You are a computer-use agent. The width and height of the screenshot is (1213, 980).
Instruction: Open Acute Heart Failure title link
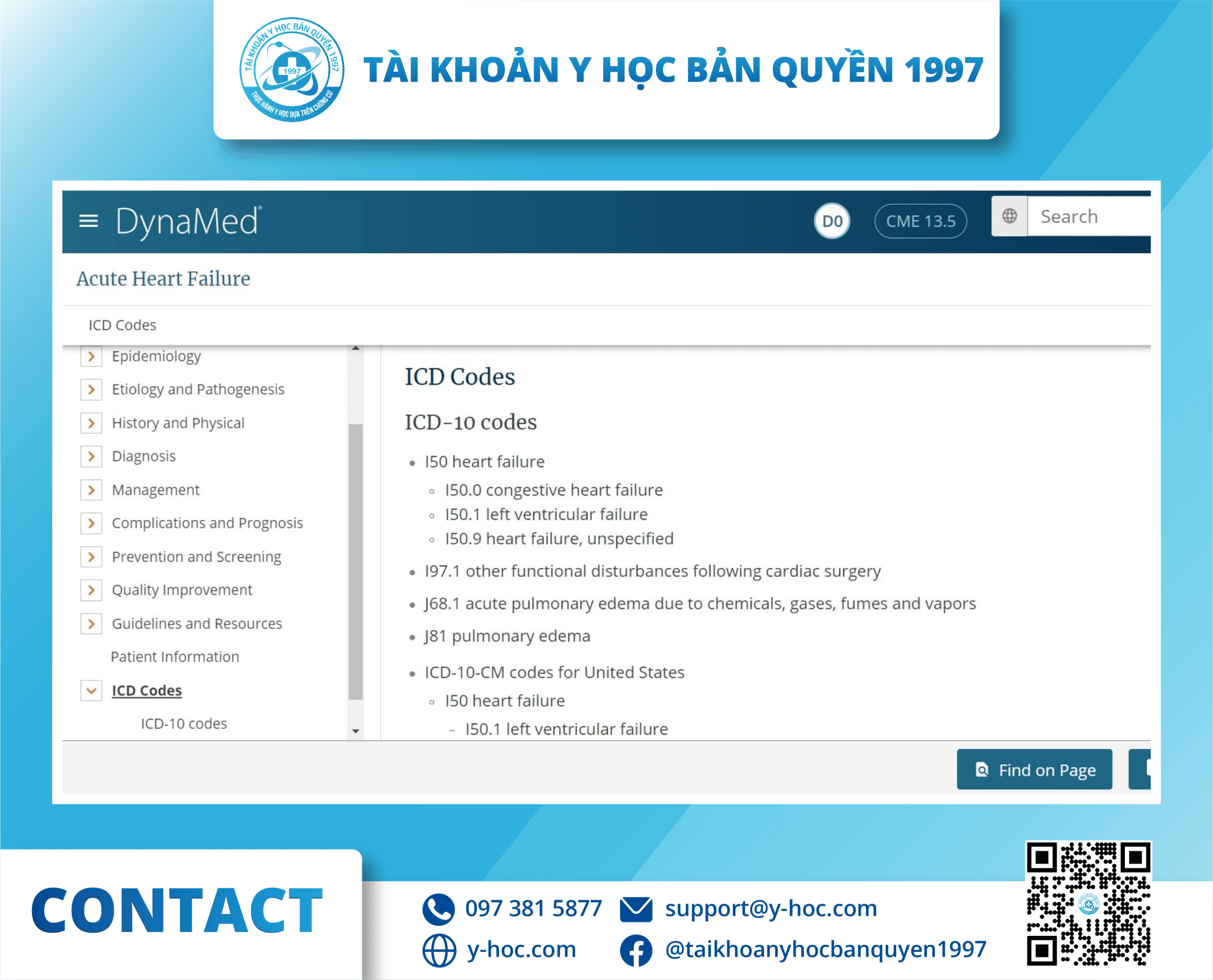click(163, 279)
